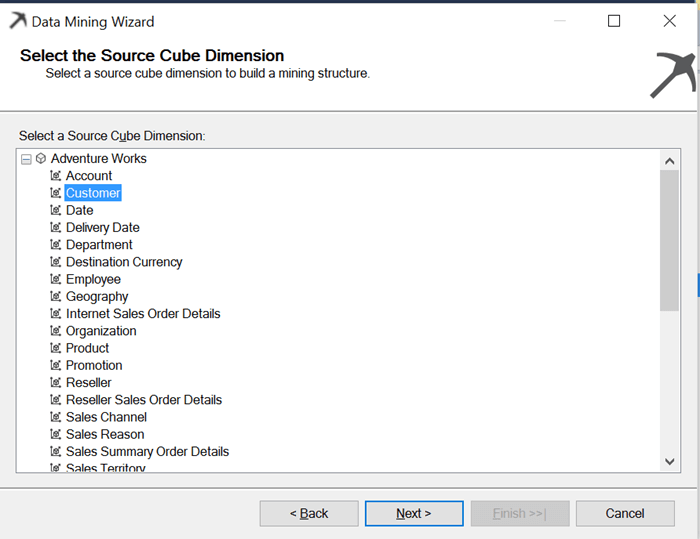The image size is (700, 539).
Task: Pick the Promotion dimension
Action: 94,365
